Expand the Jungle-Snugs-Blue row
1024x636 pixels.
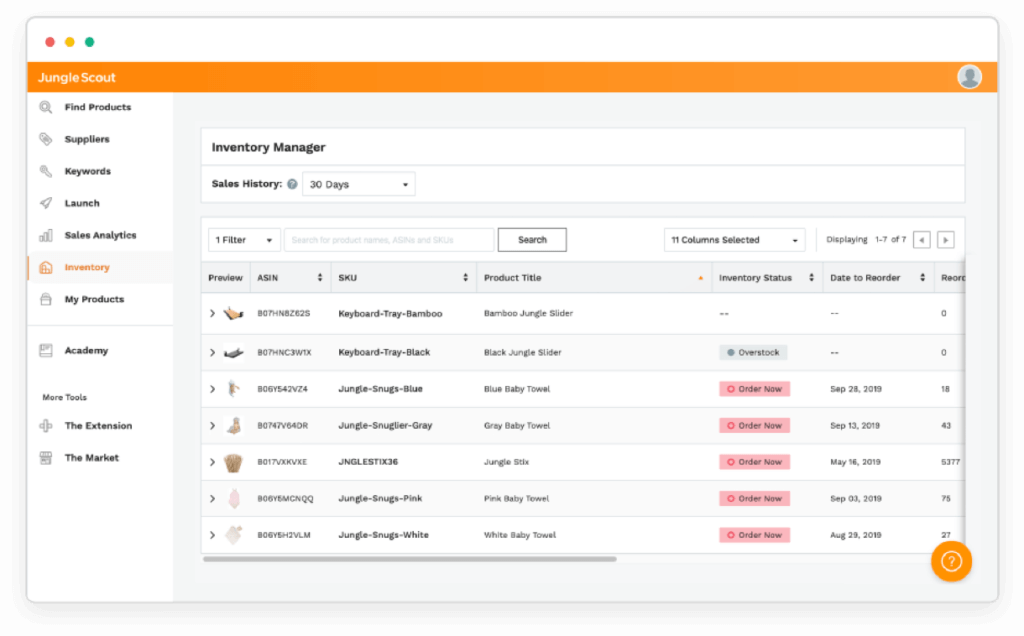point(212,389)
